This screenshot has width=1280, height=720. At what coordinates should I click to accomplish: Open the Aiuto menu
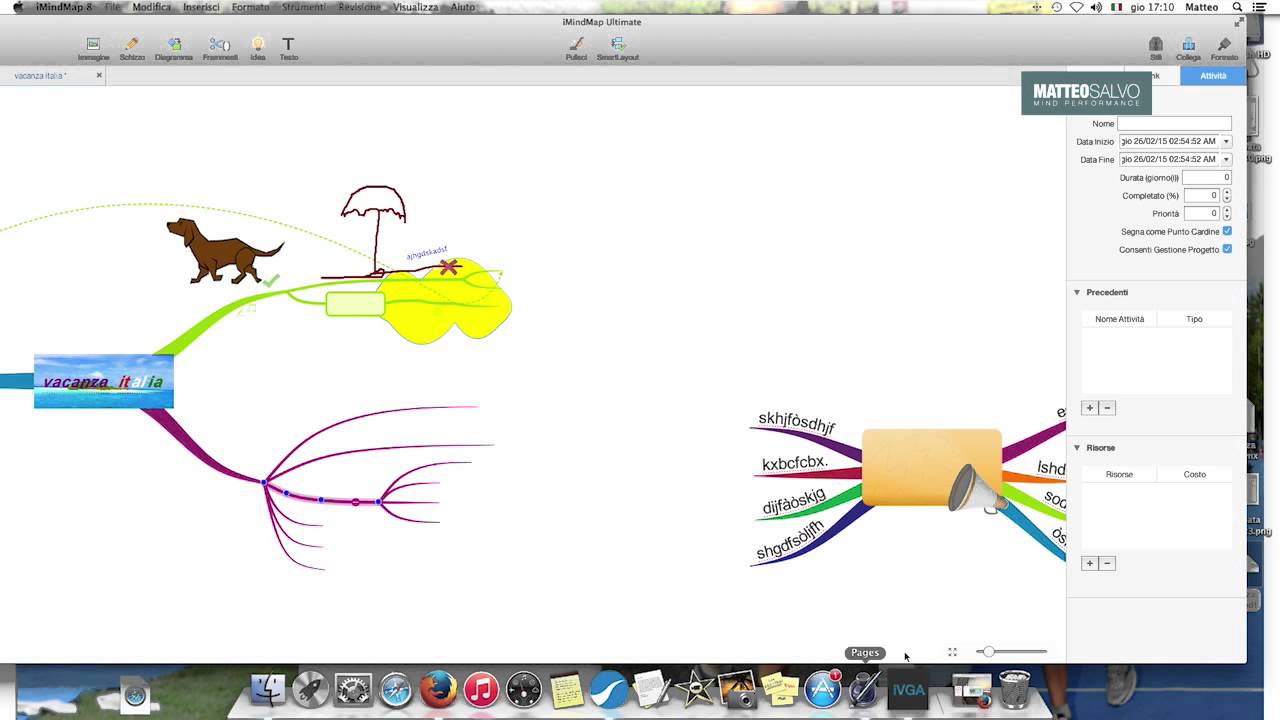(463, 7)
